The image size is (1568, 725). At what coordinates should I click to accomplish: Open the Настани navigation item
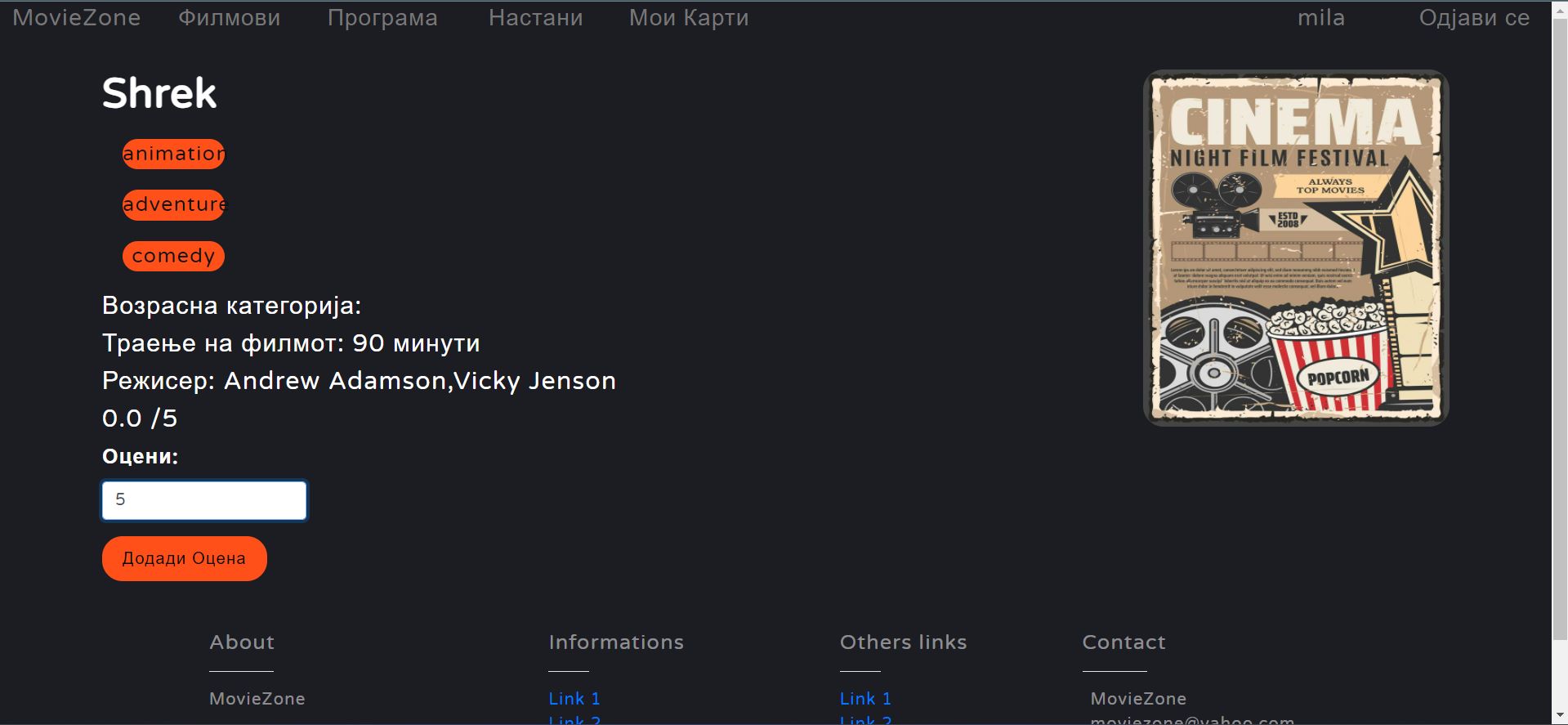coord(535,18)
